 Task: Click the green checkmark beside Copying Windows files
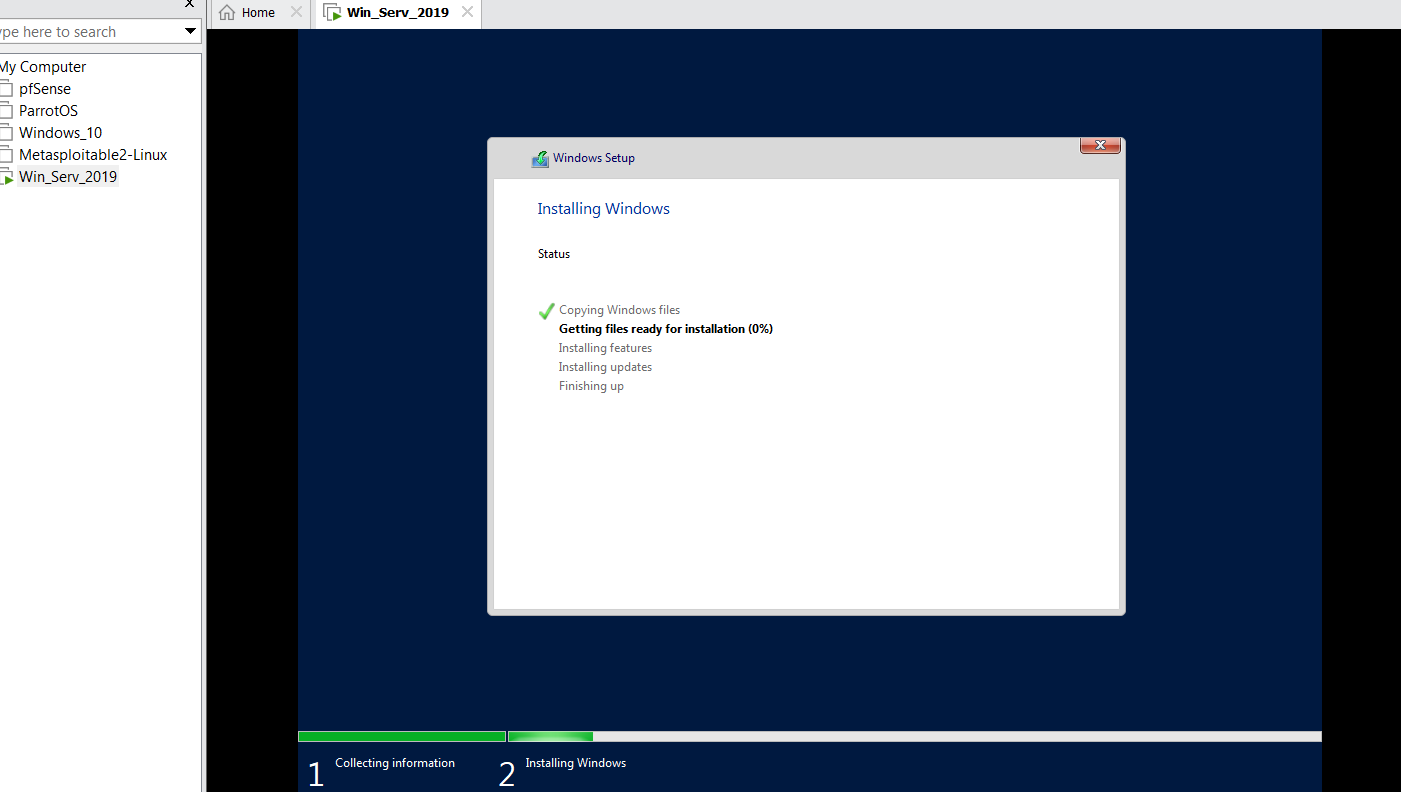point(546,311)
